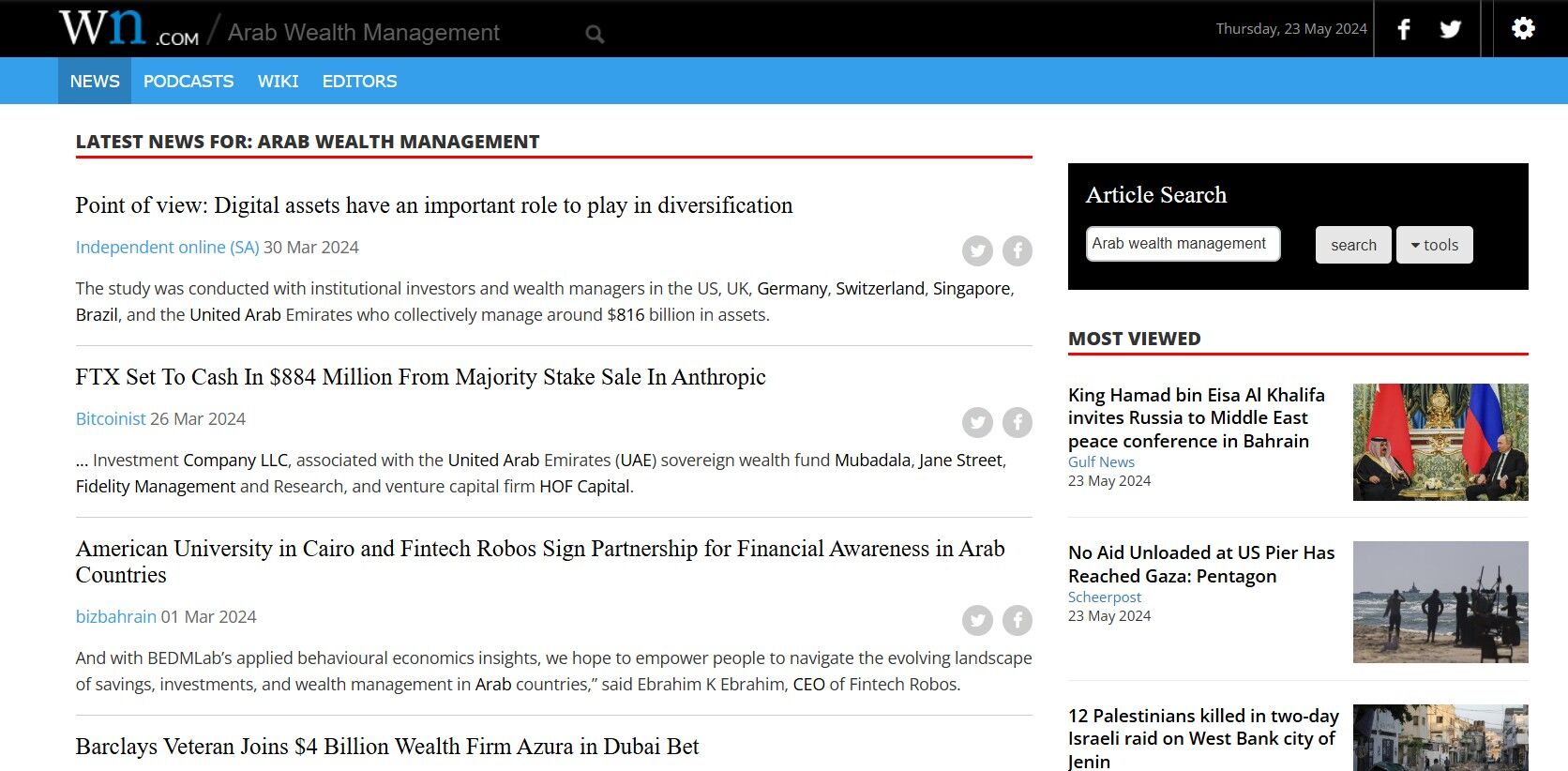
Task: Click the magnifier search icon in header
Action: click(595, 35)
